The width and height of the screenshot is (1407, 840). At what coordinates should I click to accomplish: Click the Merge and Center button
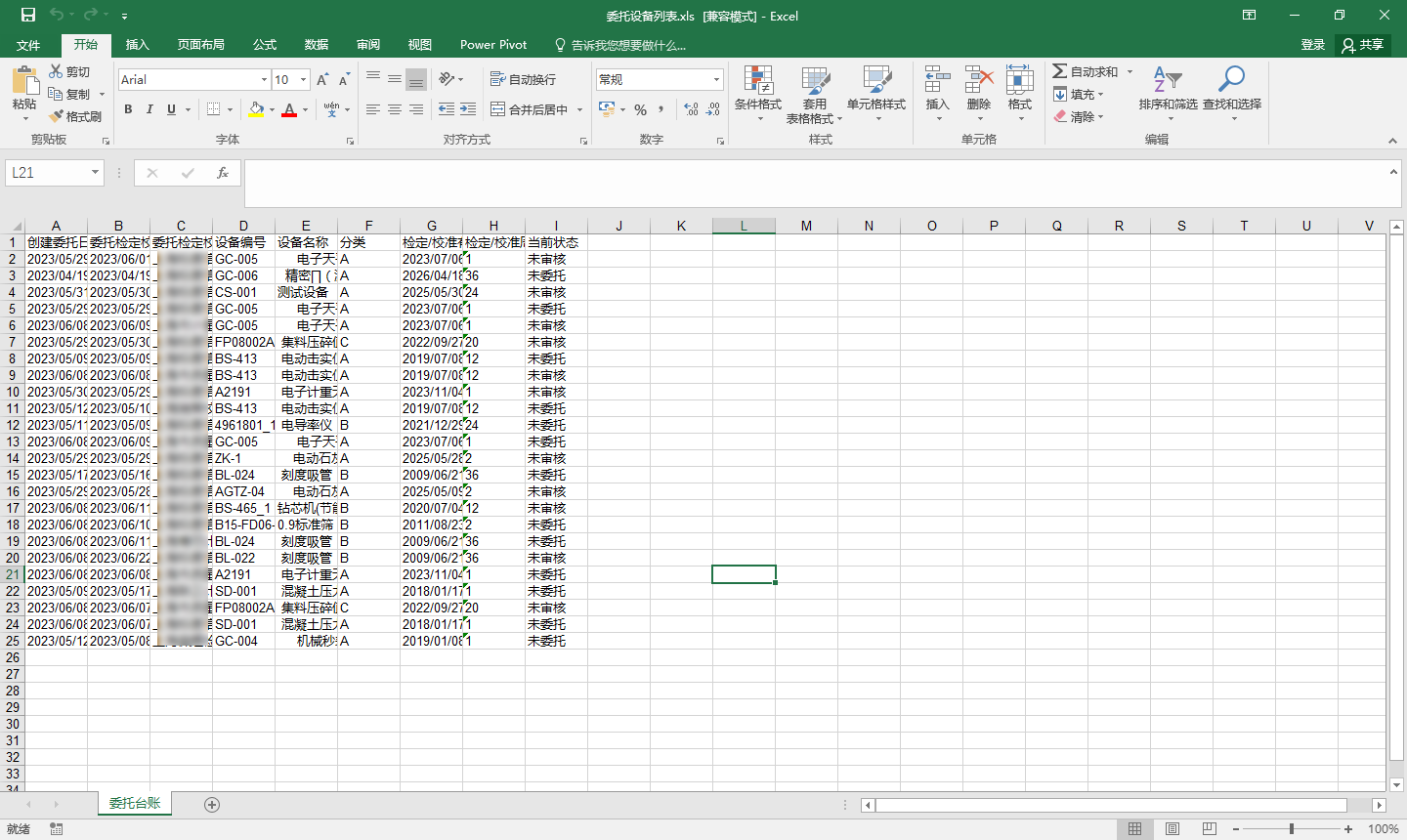(x=530, y=109)
